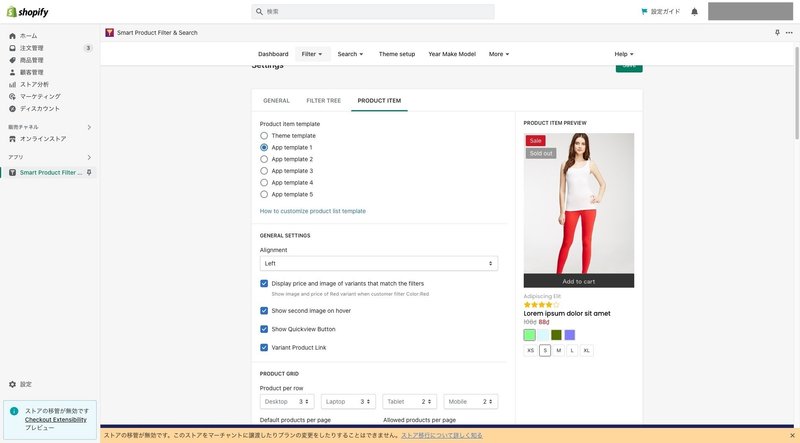Screen dimensions: 800x443
Task: Select dark olive green color swatch
Action: point(556,335)
